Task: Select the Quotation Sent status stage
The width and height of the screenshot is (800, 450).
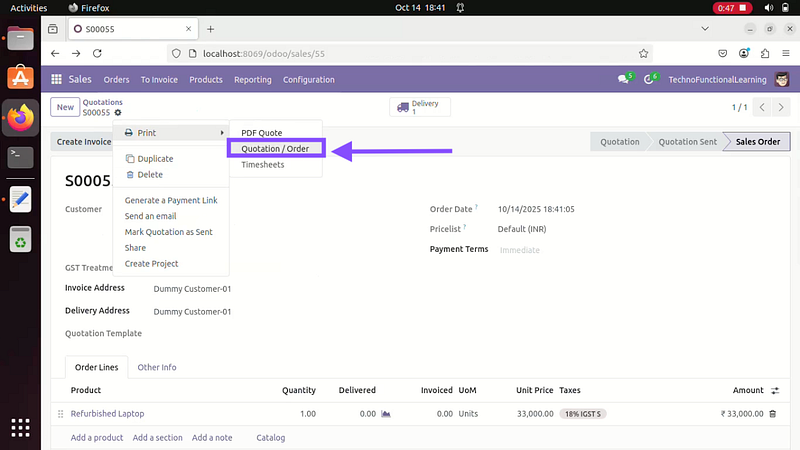Action: pyautogui.click(x=687, y=142)
